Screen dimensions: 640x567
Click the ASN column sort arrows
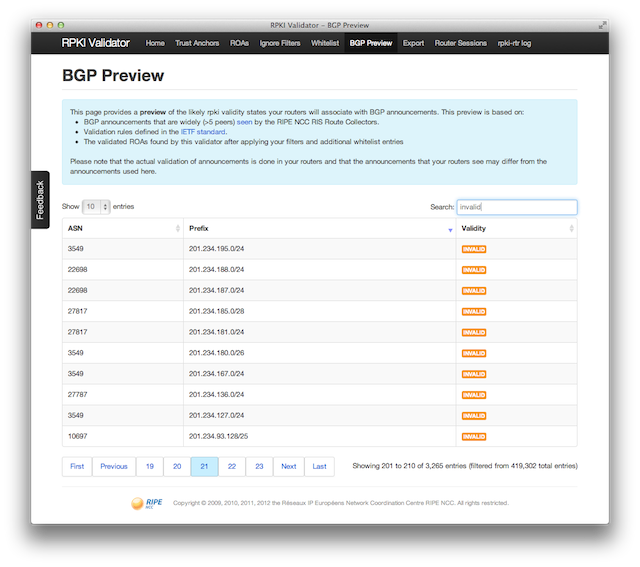177,229
